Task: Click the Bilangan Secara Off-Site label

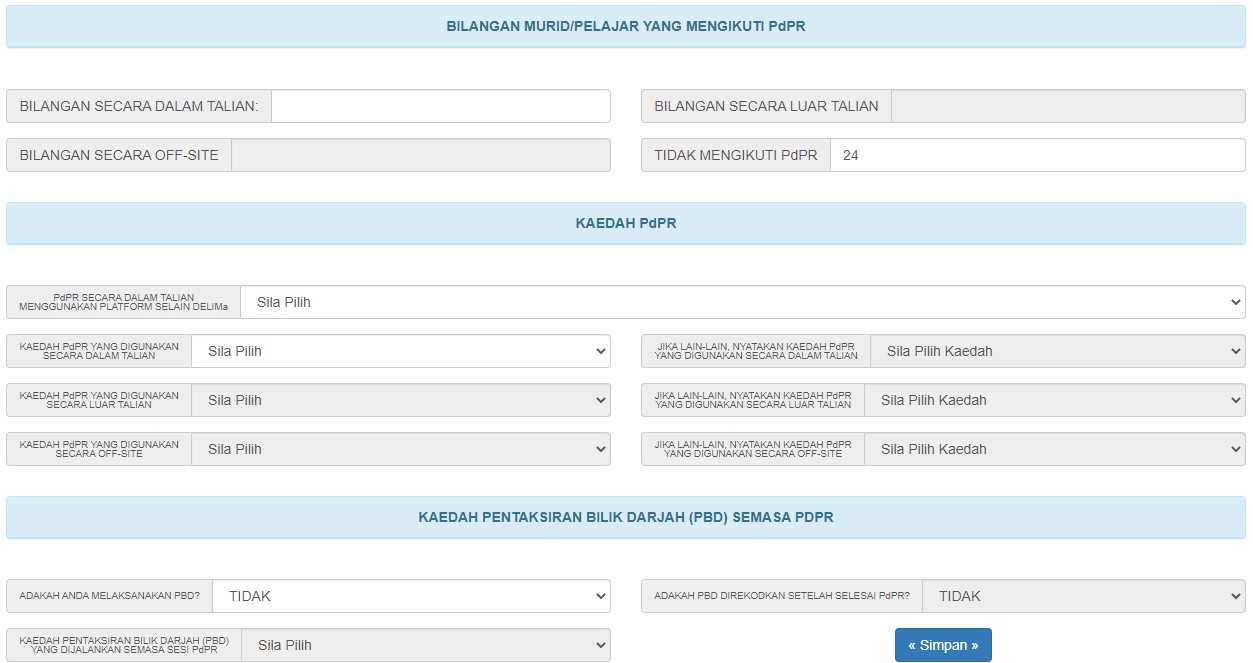Action: [119, 155]
